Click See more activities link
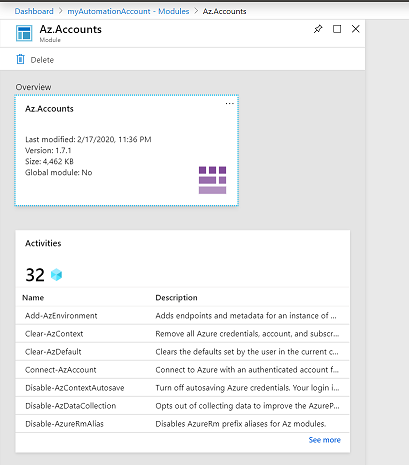This screenshot has height=465, width=409. [x=324, y=440]
